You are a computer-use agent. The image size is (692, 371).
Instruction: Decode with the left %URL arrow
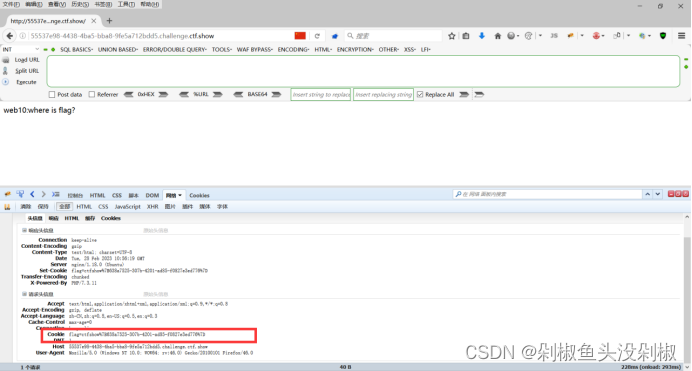tap(184, 94)
